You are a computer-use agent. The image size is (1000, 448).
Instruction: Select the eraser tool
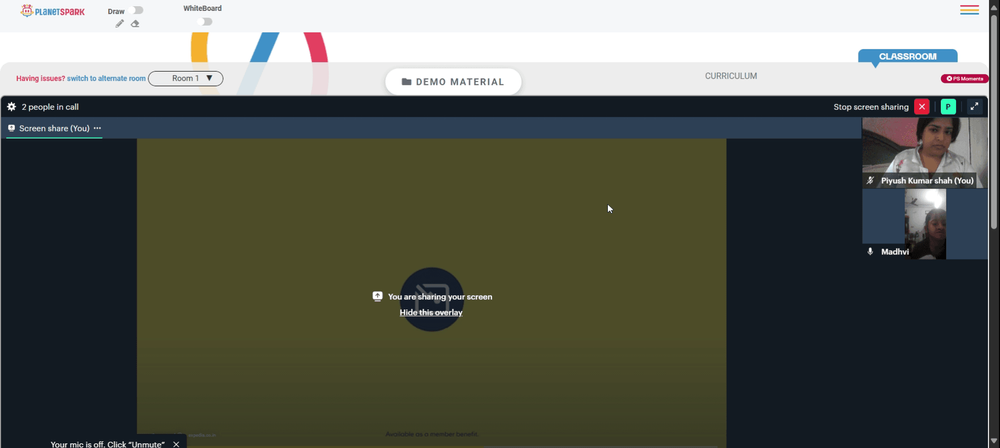[x=135, y=24]
